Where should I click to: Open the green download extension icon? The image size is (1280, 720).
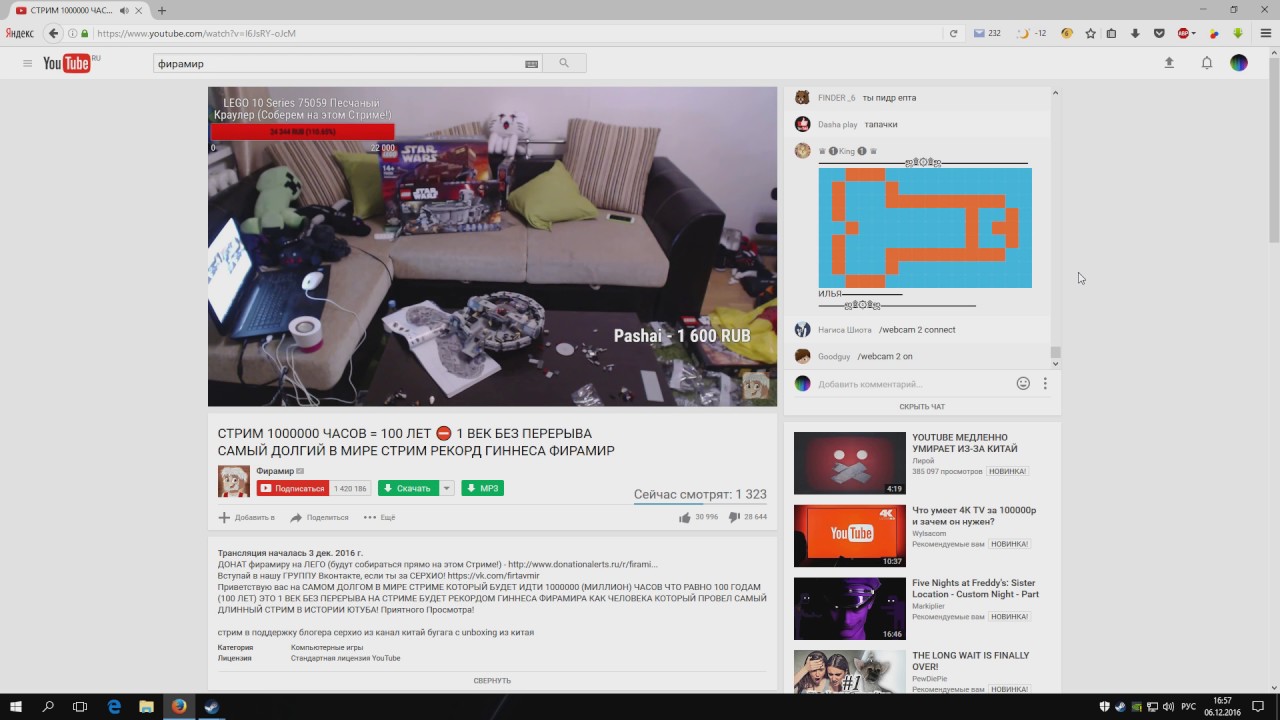1238,33
